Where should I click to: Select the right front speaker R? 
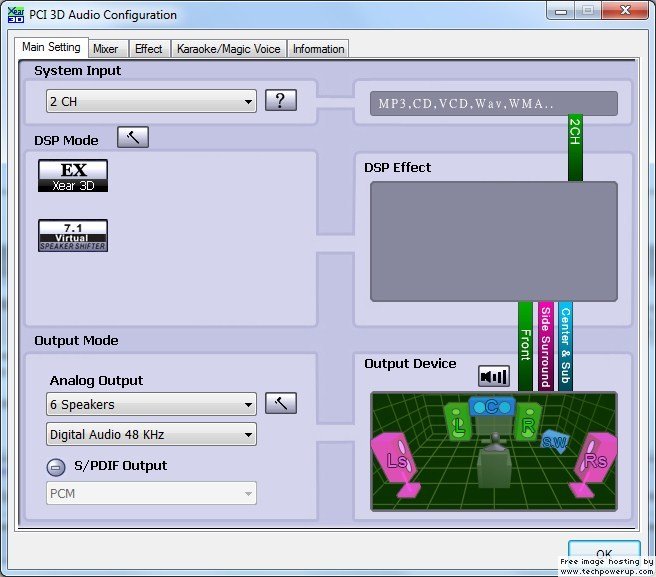point(528,423)
